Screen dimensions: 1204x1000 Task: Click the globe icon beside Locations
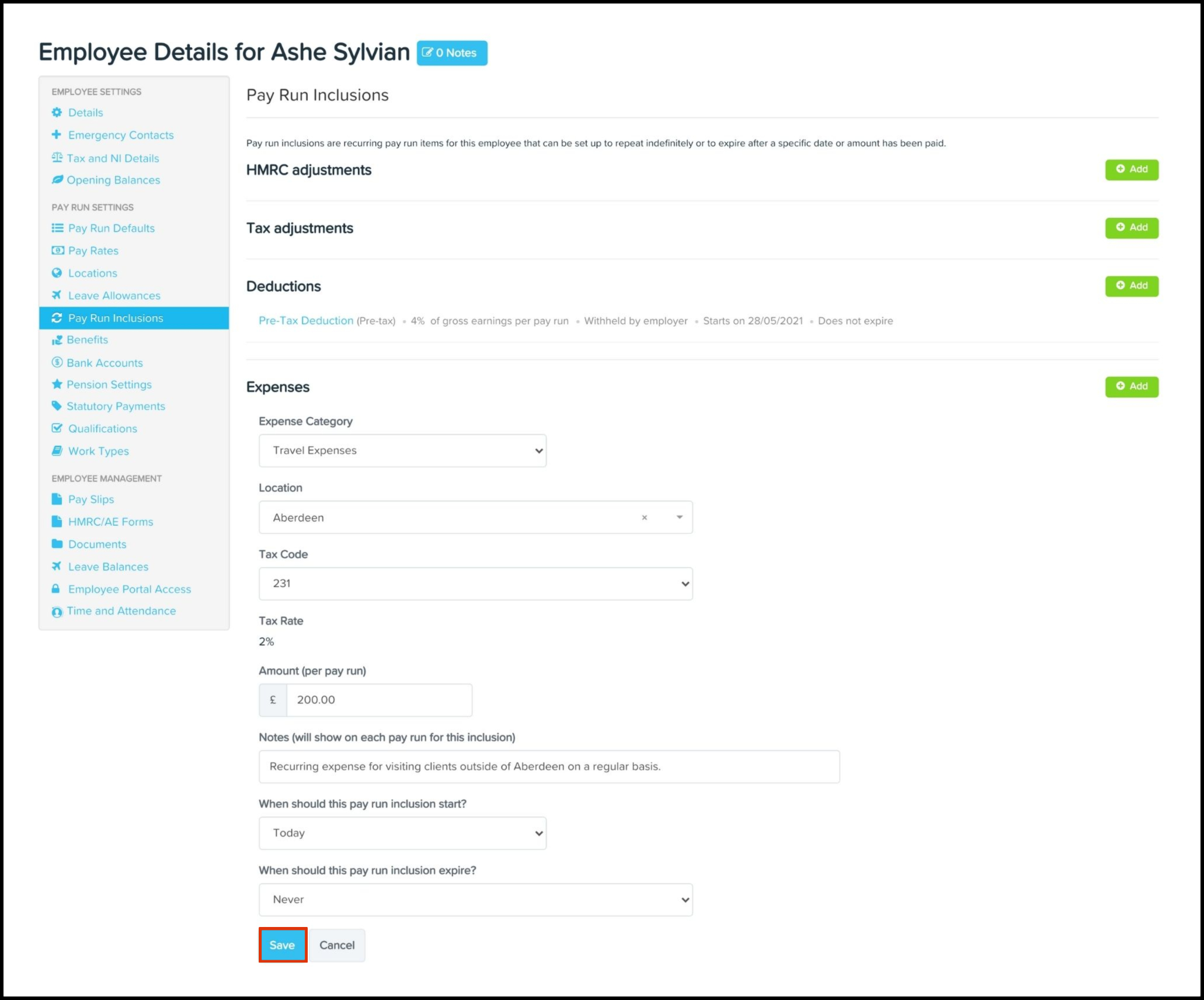coord(57,273)
